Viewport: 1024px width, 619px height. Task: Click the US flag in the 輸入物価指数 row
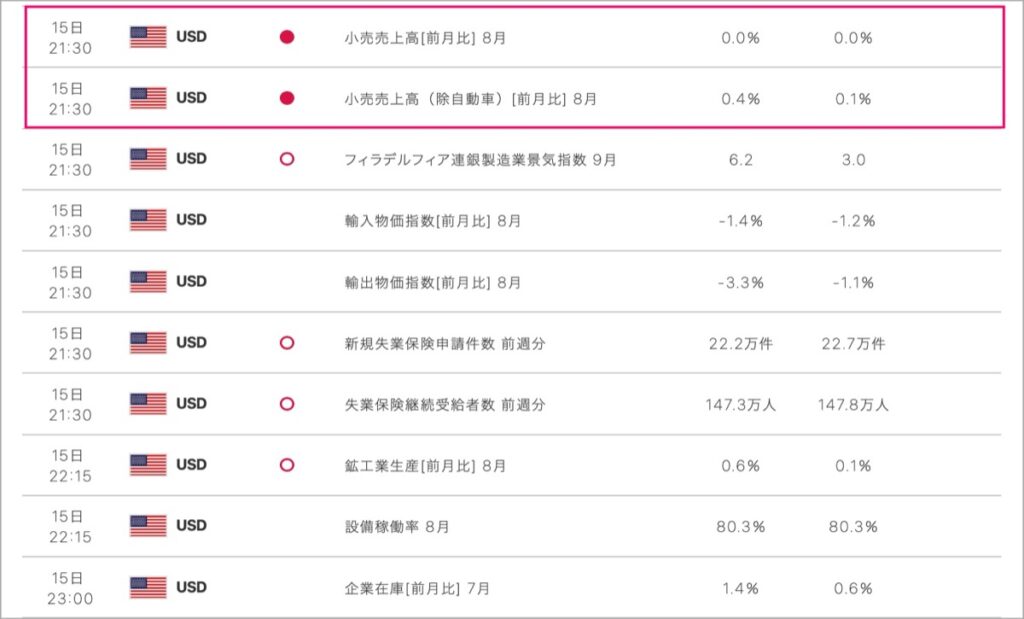[148, 220]
